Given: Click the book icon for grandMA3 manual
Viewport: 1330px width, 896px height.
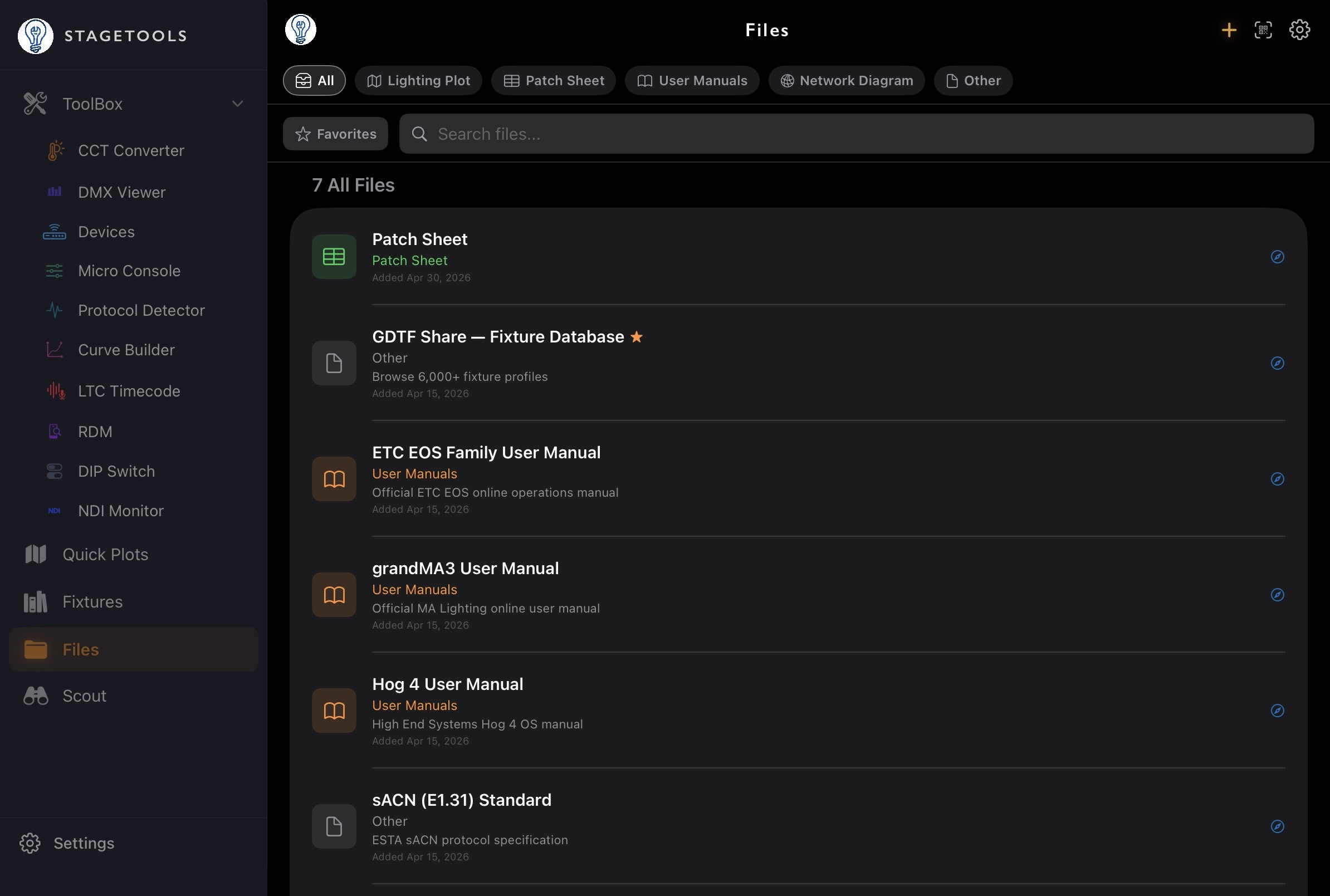Looking at the screenshot, I should (x=334, y=595).
